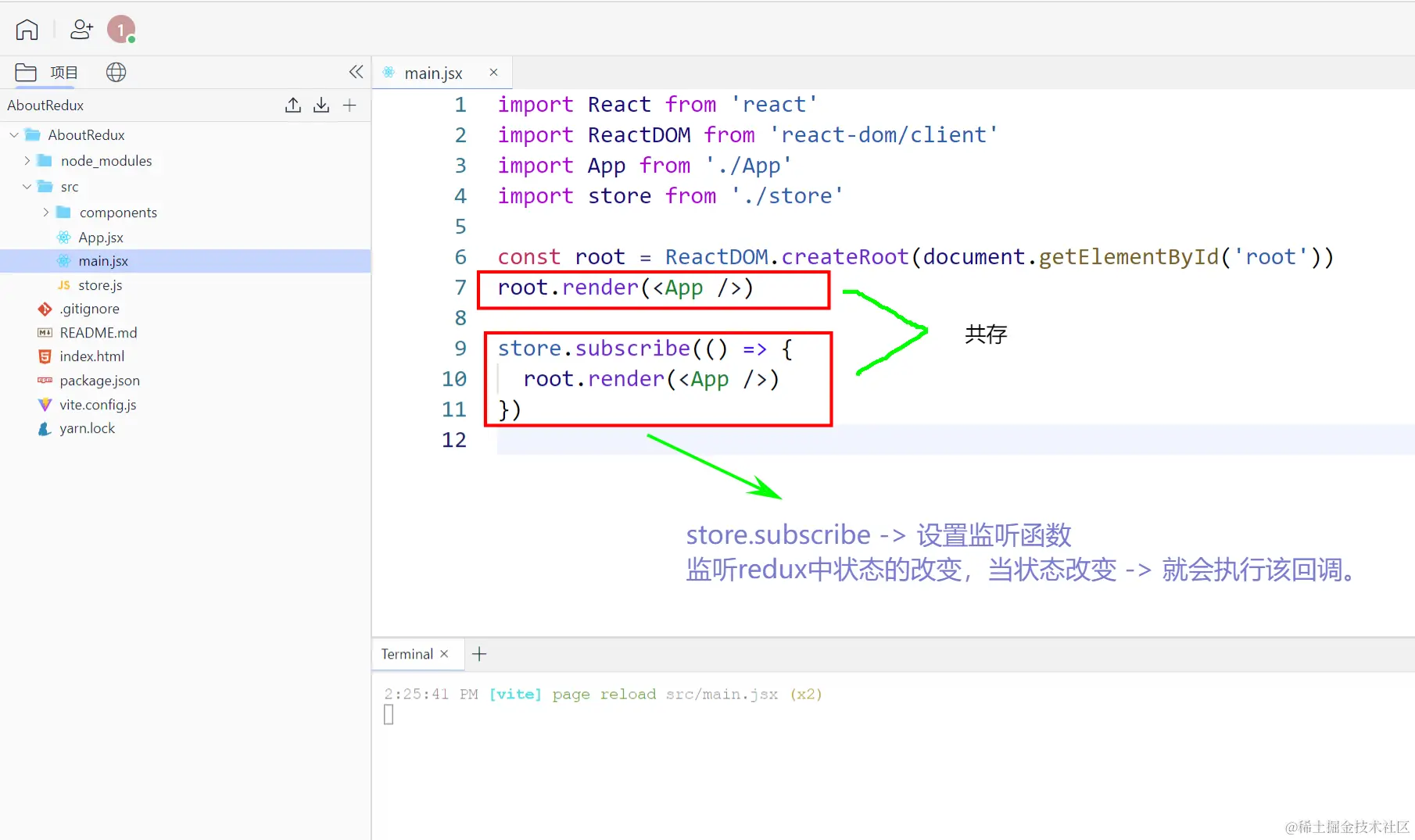
Task: Collapse the AboutRedux root folder
Action: pyautogui.click(x=14, y=135)
